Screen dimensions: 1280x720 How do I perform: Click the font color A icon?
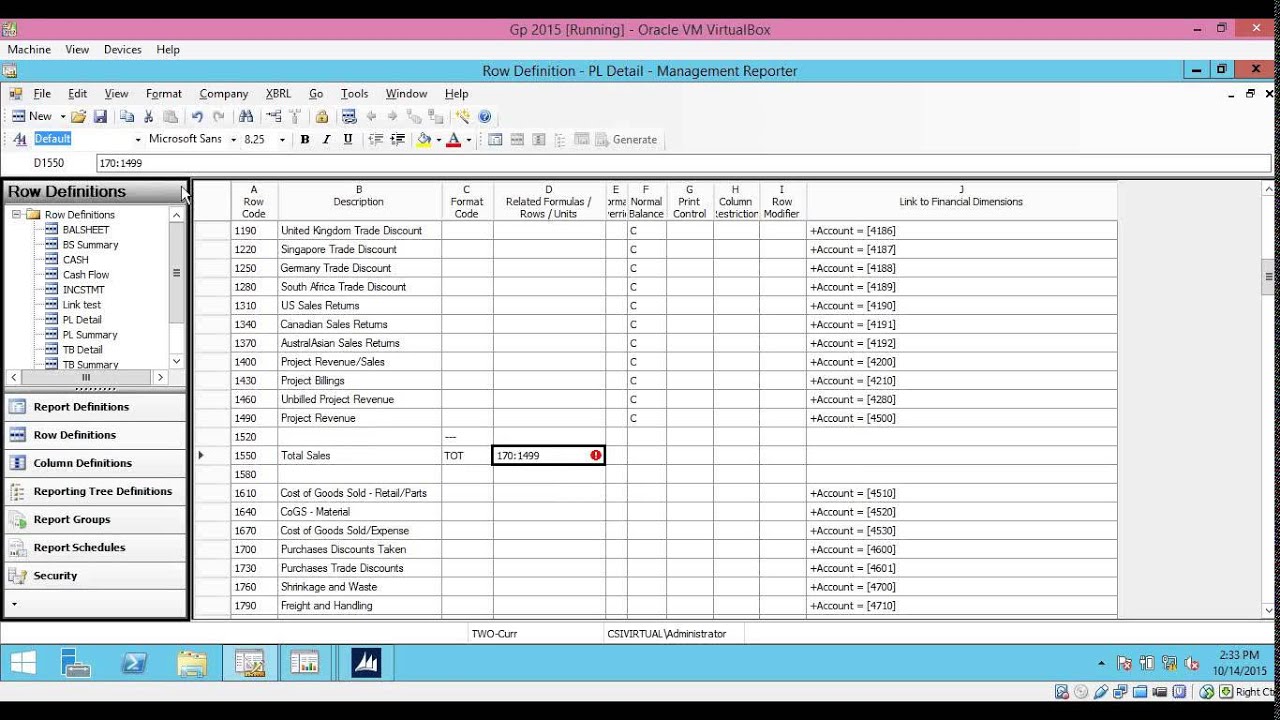tap(454, 140)
